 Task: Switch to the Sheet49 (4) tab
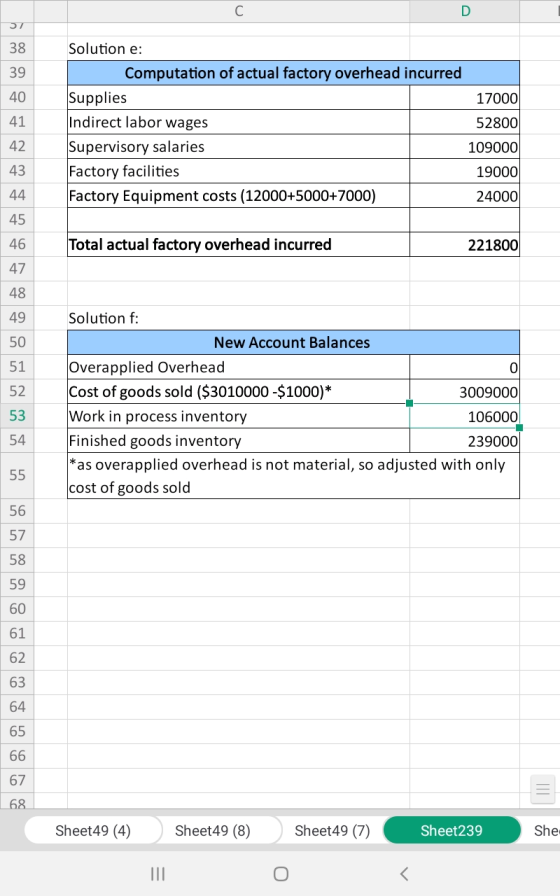93,830
